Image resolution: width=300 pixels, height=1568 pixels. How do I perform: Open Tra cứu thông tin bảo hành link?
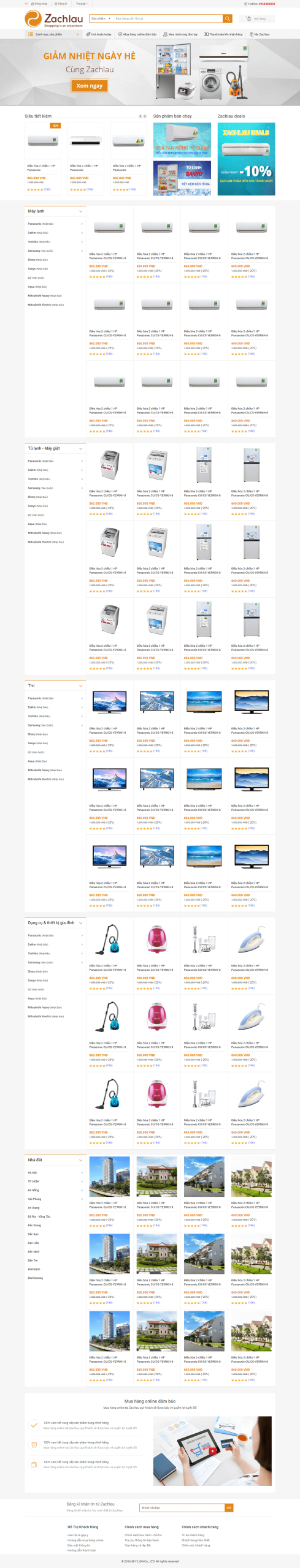pos(142,1540)
